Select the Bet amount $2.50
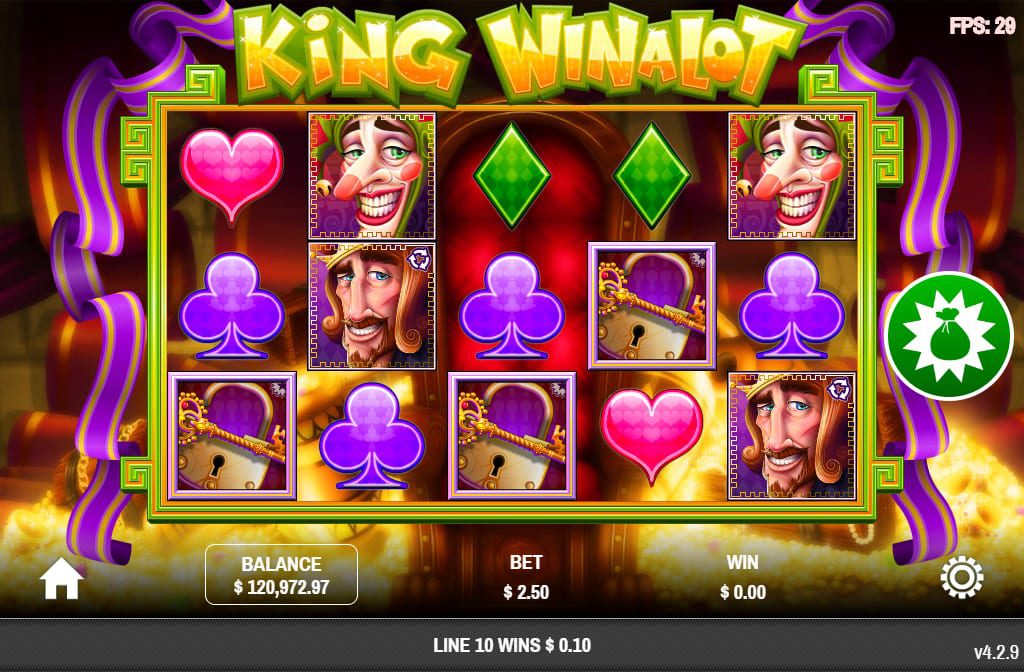The height and width of the screenshot is (672, 1024). (x=526, y=592)
